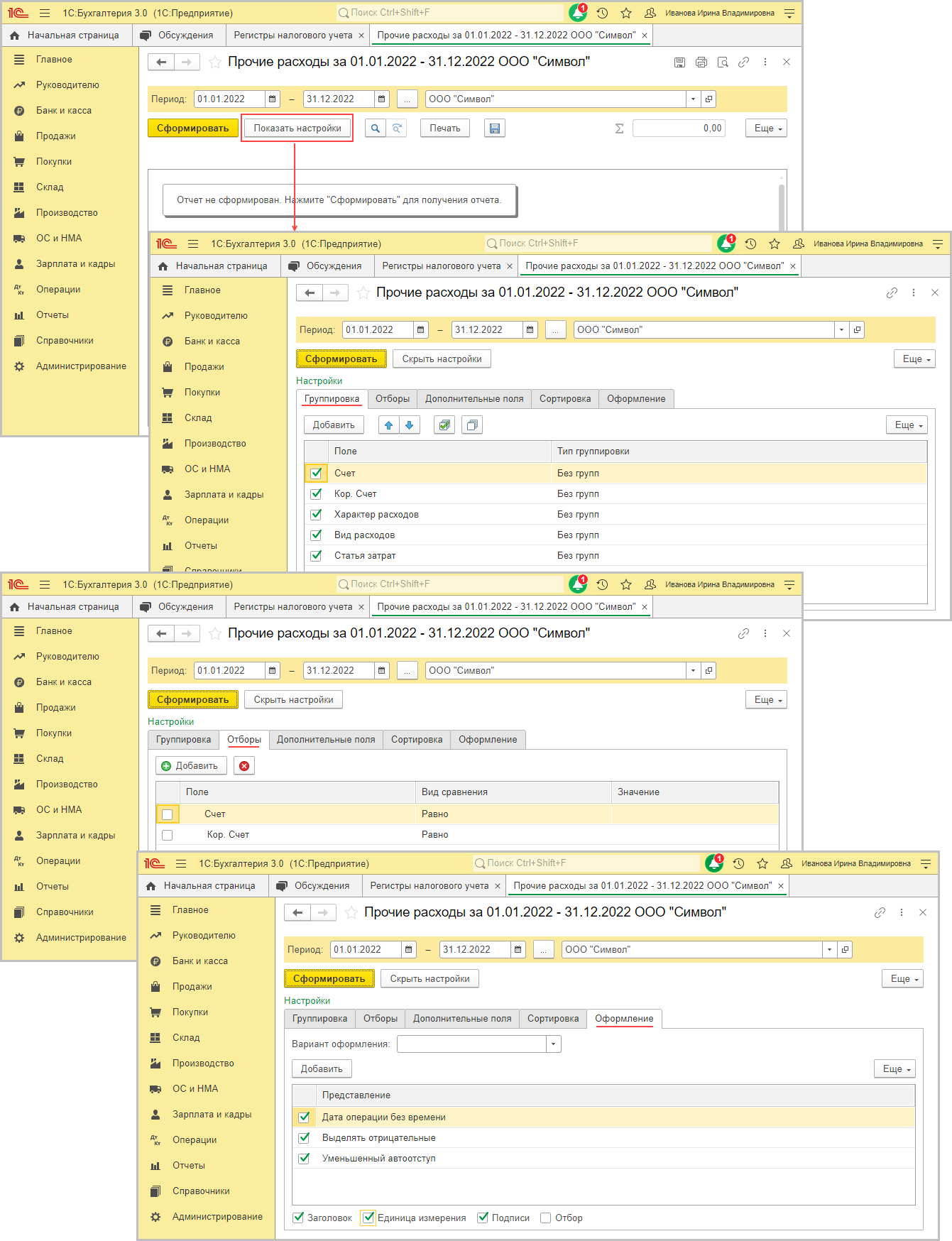Expand organization dropdown in the Оформление window
952x1241 pixels.
coord(829,950)
